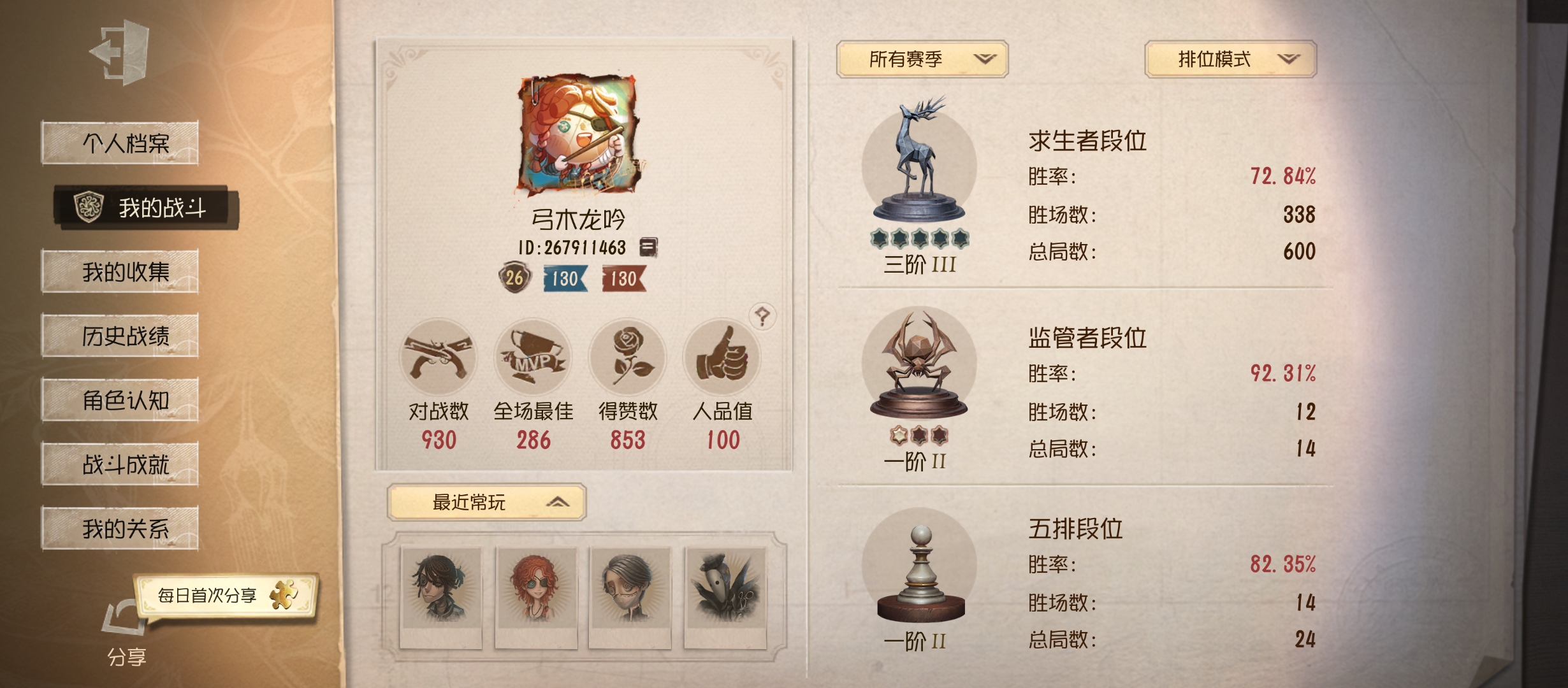Viewport: 1568px width, 688px height.
Task: Switch to the 个人档案 tab
Action: tap(120, 143)
